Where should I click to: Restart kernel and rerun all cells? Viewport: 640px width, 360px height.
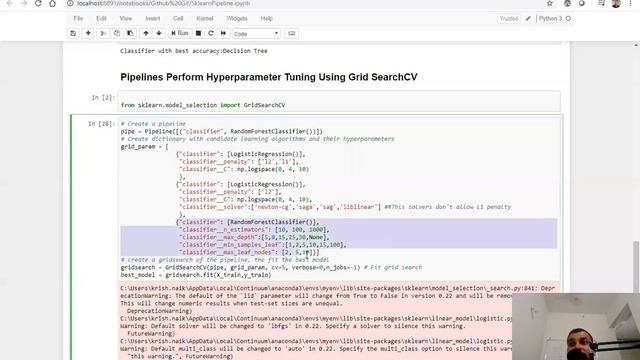(223, 33)
